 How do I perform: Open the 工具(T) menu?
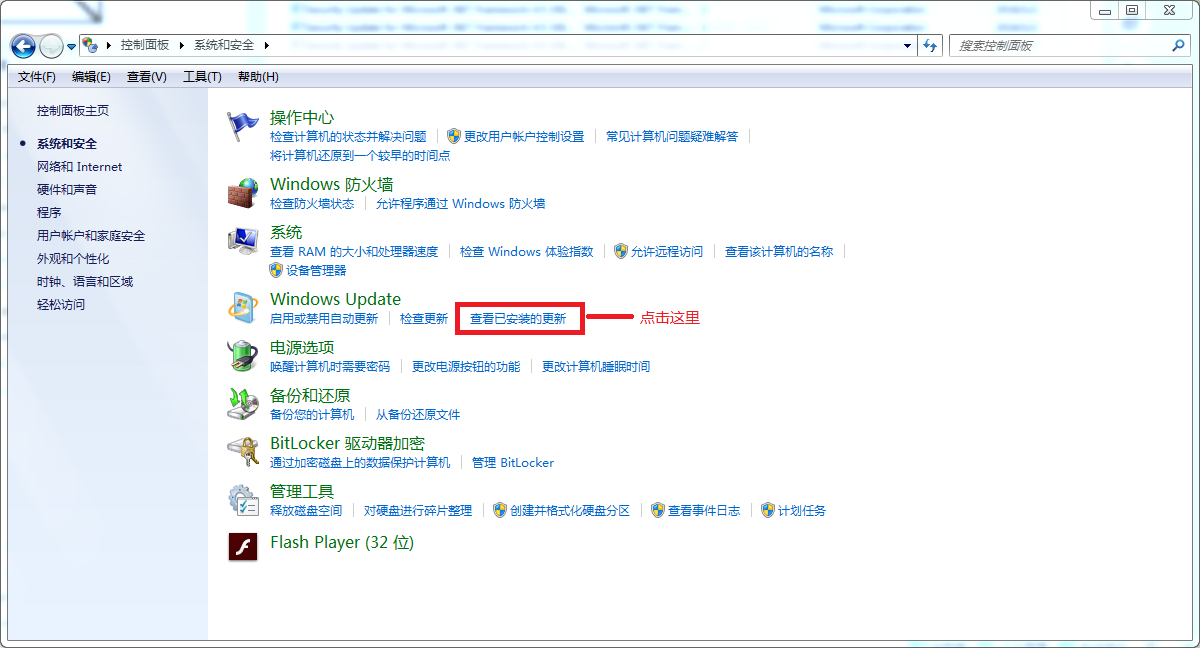click(x=202, y=77)
